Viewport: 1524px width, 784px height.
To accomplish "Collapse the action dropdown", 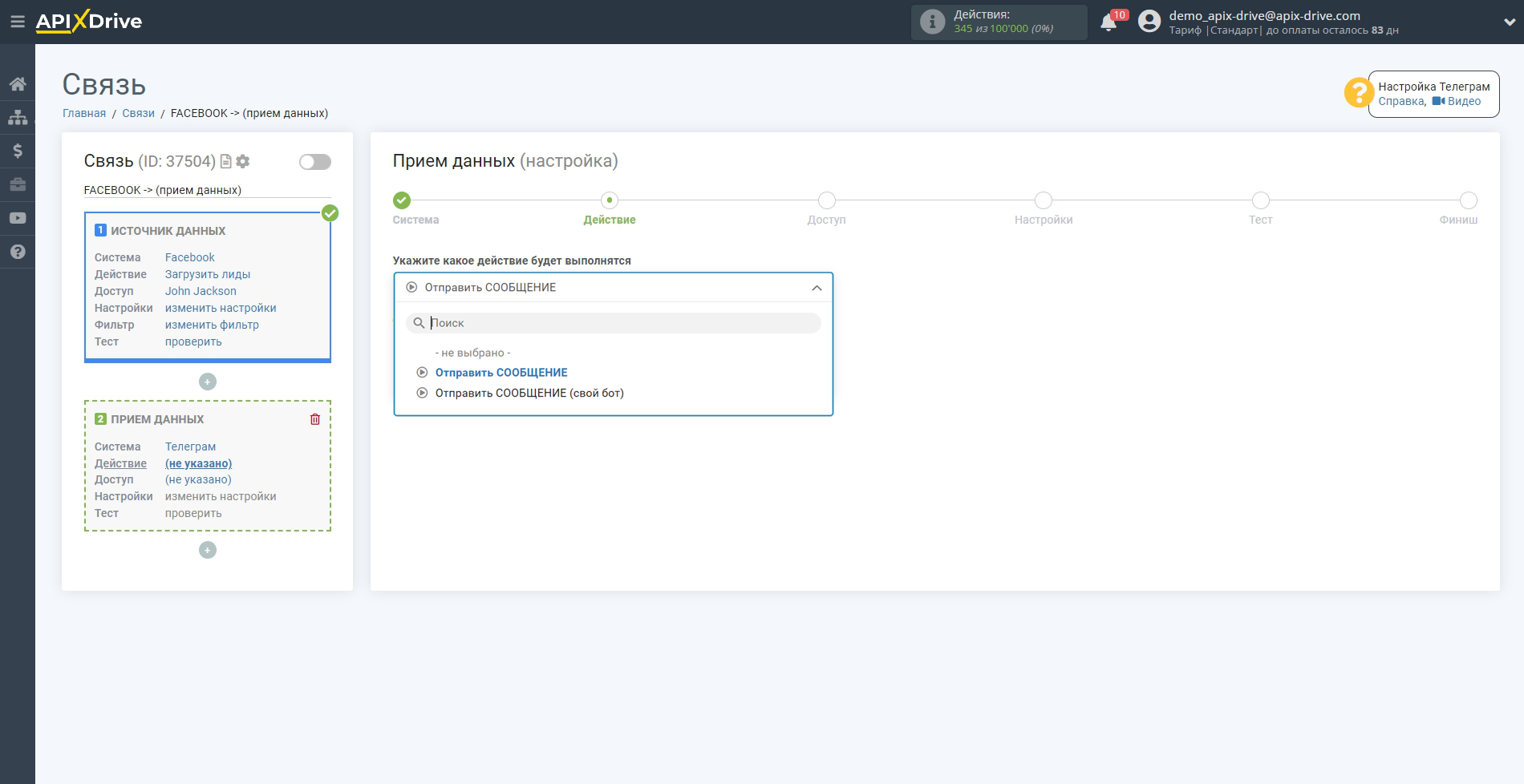I will click(x=817, y=288).
